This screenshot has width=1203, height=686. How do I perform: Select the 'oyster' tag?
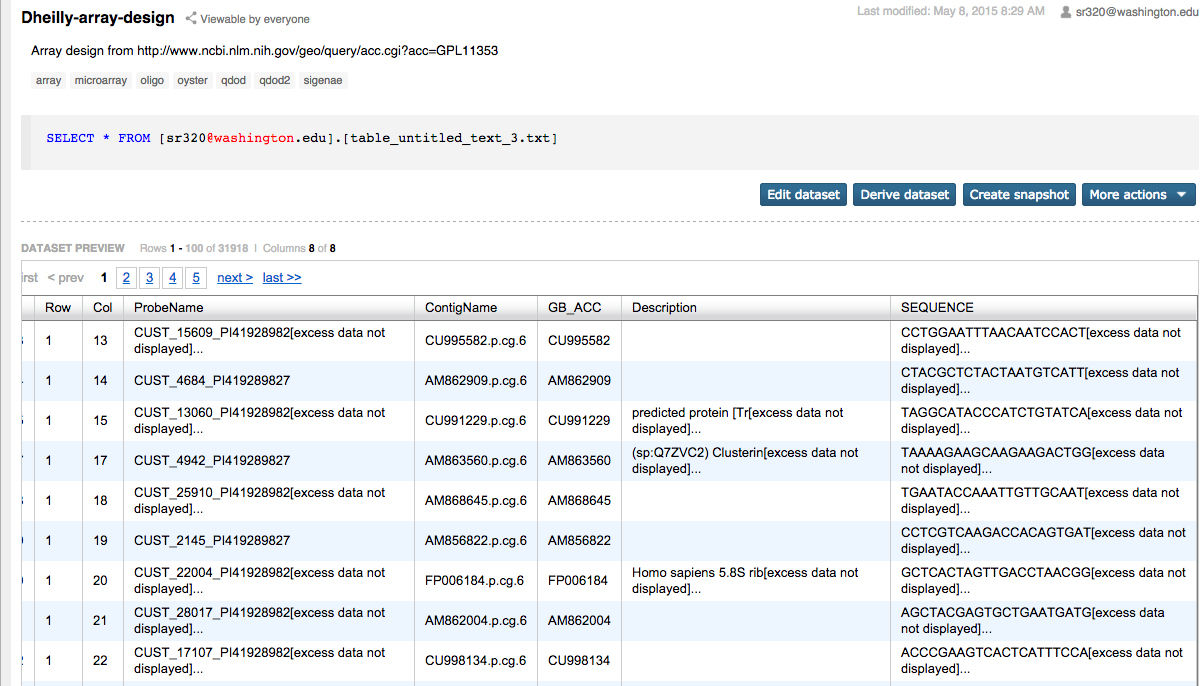(192, 81)
